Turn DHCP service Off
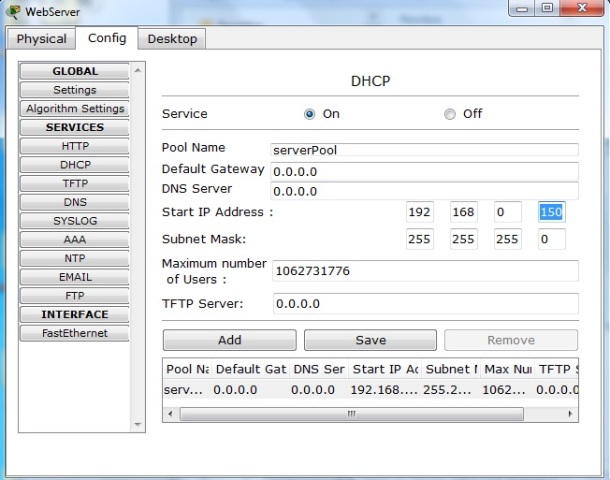Screen dimensions: 610x480 [450, 114]
